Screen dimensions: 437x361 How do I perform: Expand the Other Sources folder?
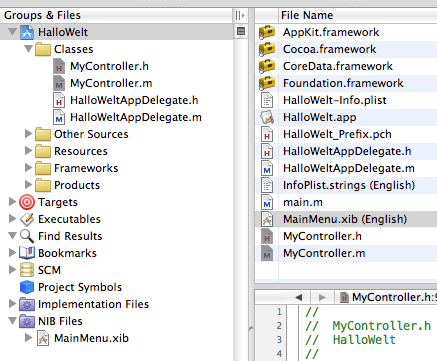(29, 134)
